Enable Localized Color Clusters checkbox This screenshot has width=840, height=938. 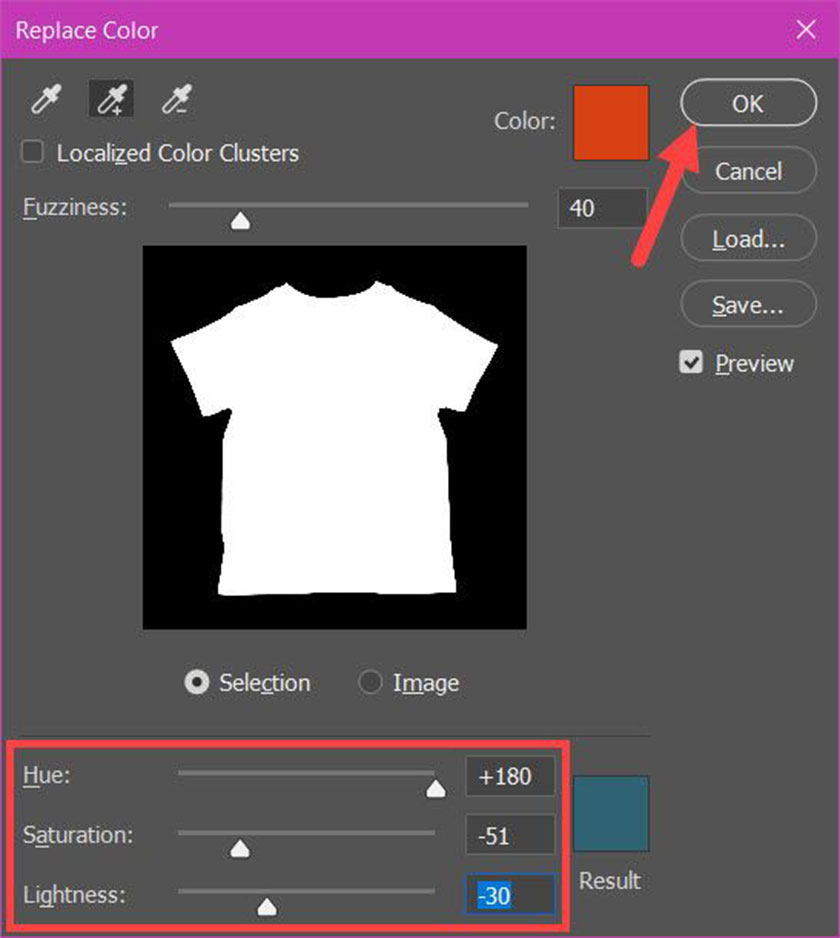[x=32, y=152]
